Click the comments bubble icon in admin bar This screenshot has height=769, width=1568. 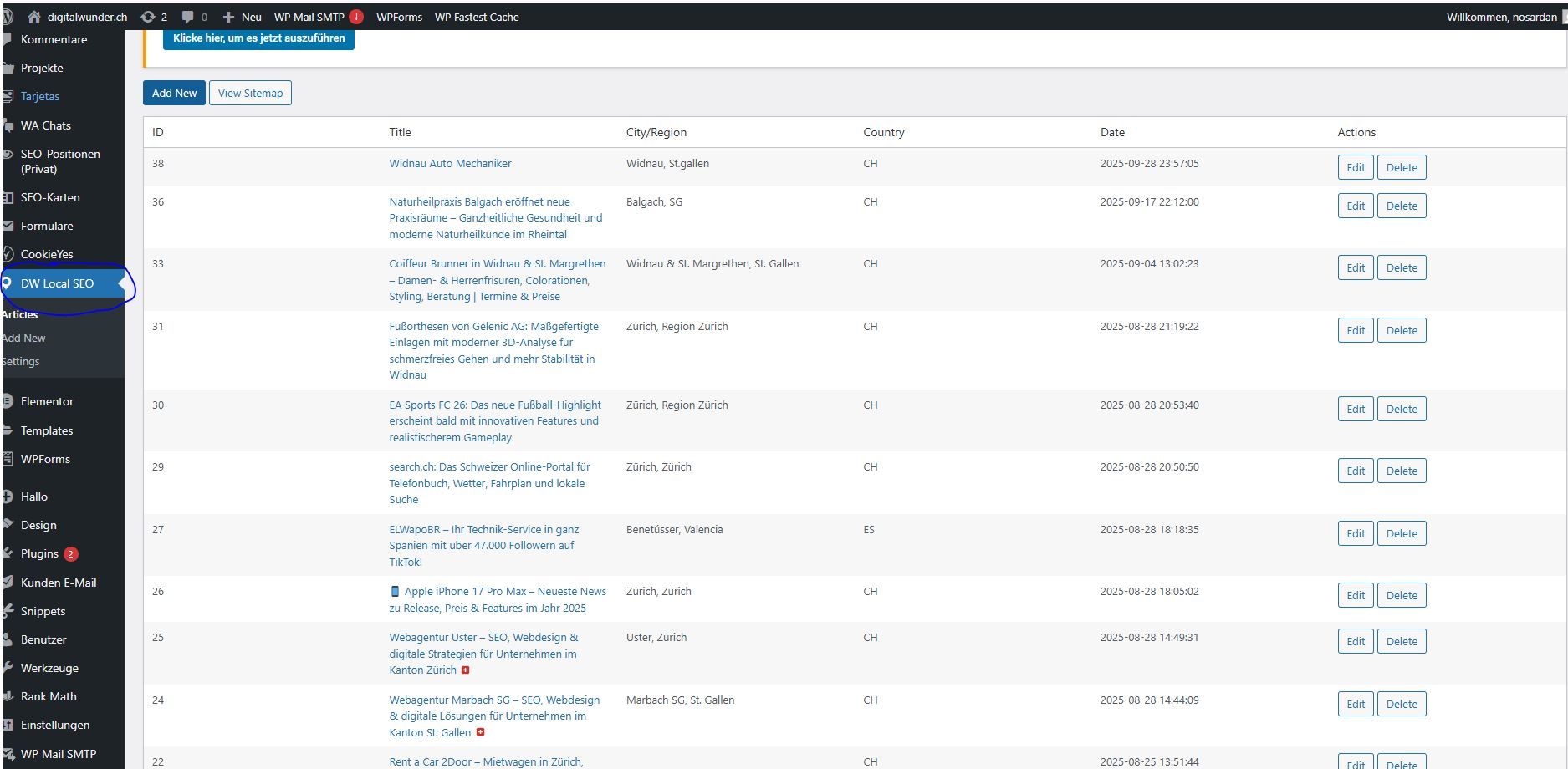[188, 17]
